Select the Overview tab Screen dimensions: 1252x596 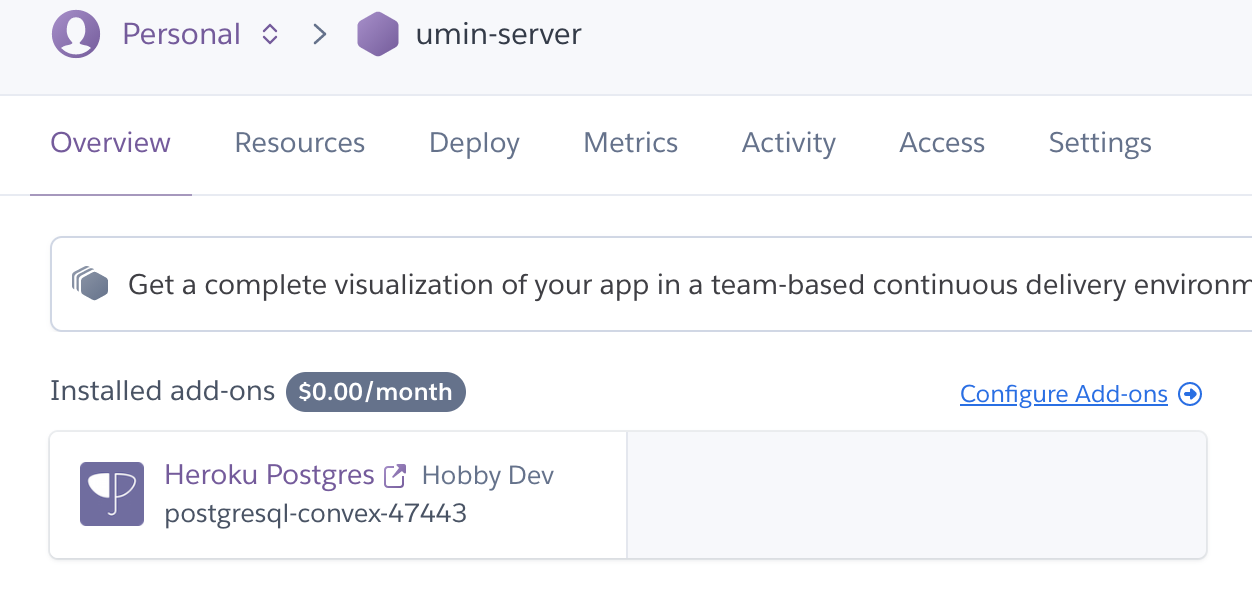coord(111,143)
